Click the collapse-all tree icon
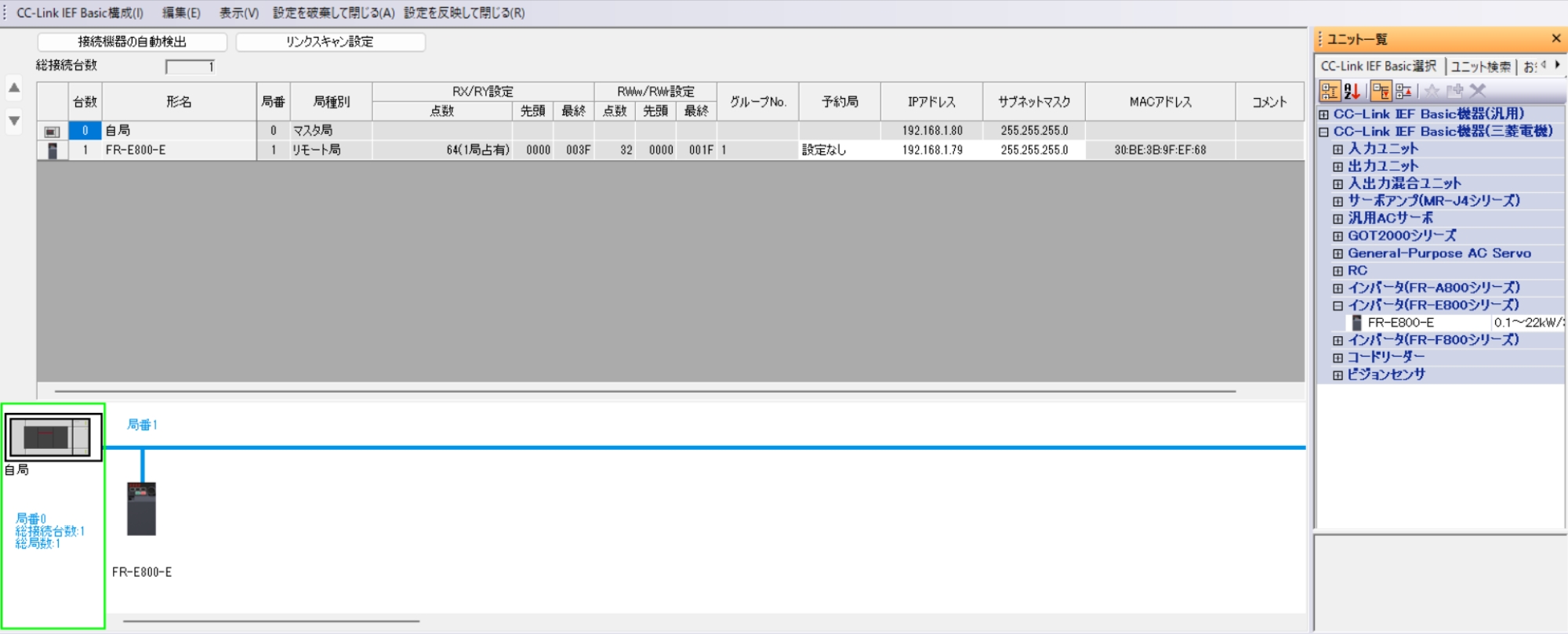This screenshot has height=634, width=1568. click(1403, 92)
